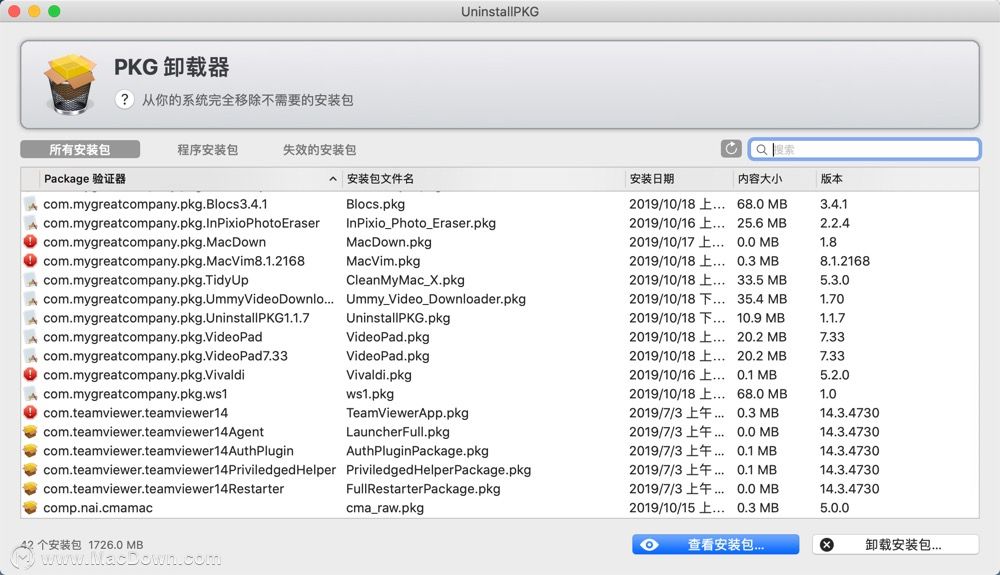Click FullRestarterPackage.pkg file name
Viewport: 1000px width, 575px height.
click(423, 489)
